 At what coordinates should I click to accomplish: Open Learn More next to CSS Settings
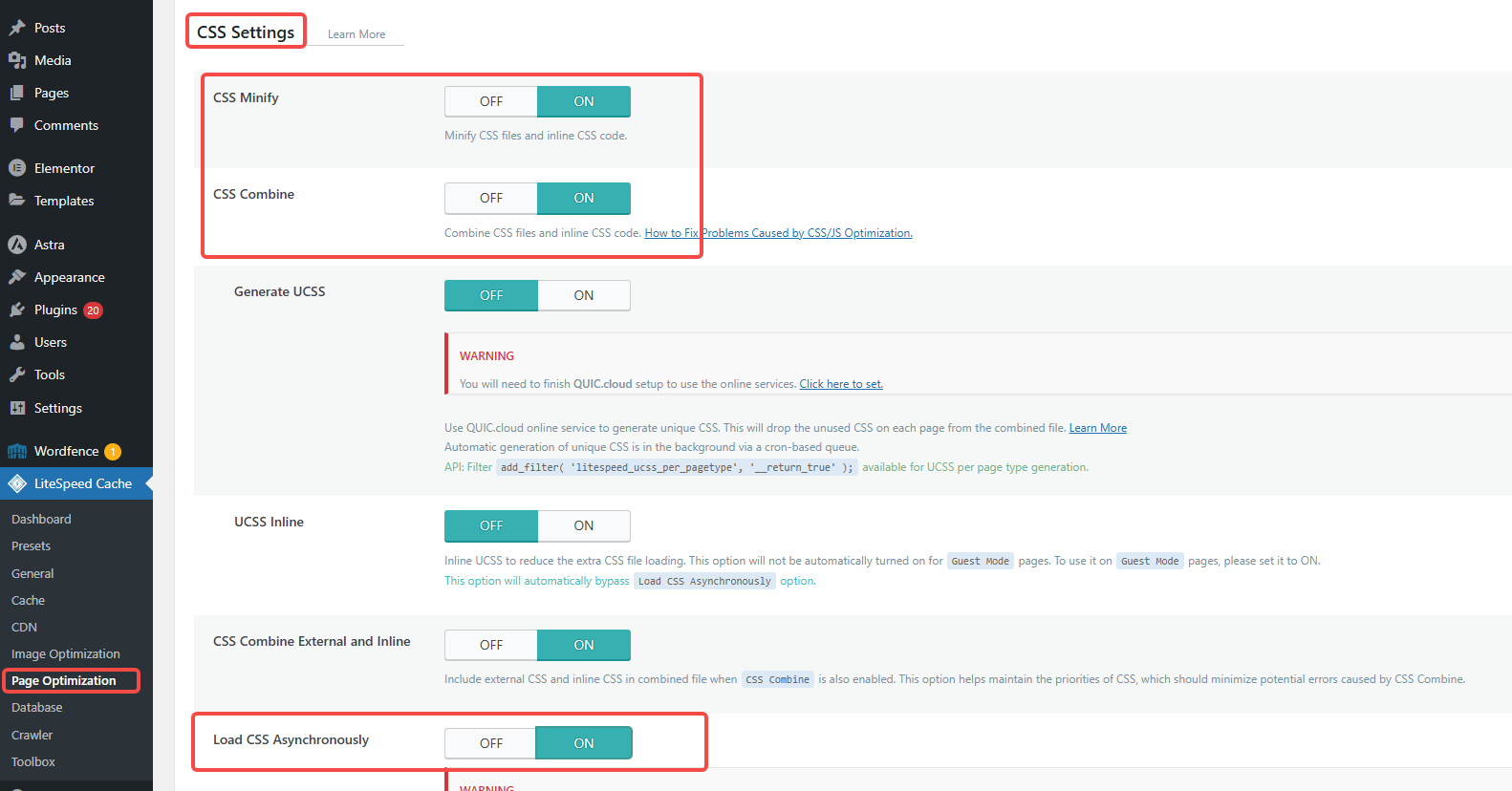pos(356,34)
